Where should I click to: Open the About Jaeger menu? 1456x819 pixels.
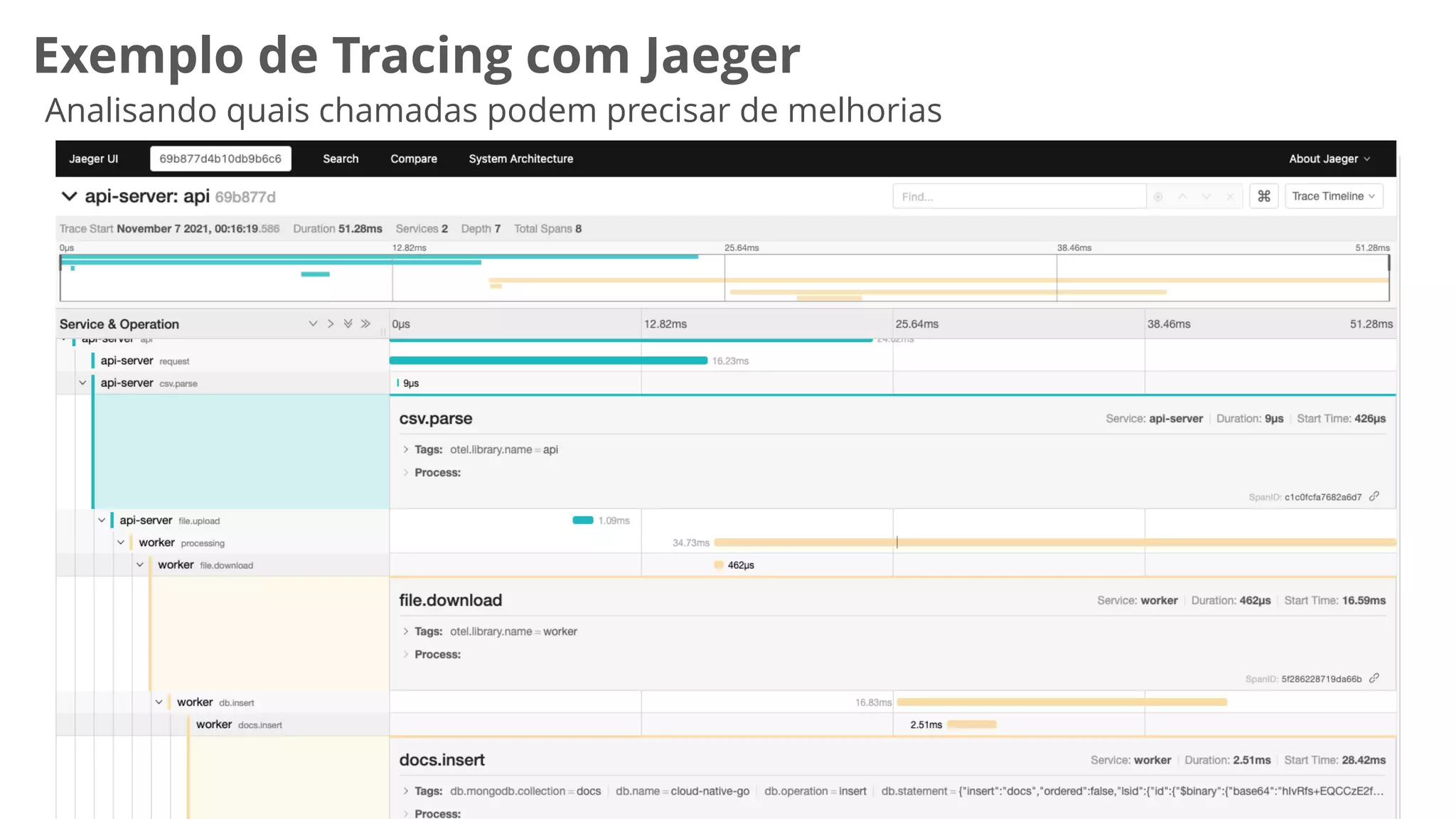[x=1329, y=159]
